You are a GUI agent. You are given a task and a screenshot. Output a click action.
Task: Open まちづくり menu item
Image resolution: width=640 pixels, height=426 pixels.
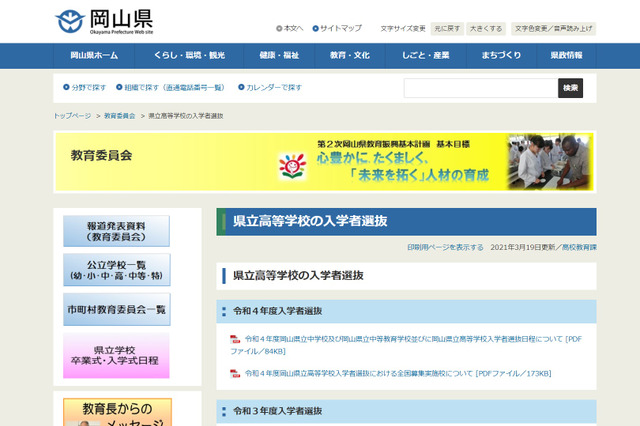coord(501,55)
